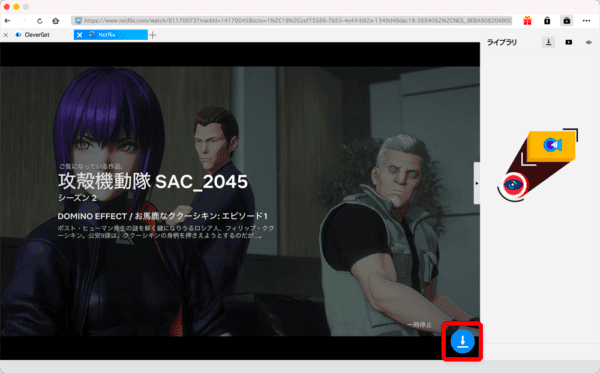Image resolution: width=600 pixels, height=373 pixels.
Task: Close the Netflix tab
Action: pyautogui.click(x=79, y=35)
